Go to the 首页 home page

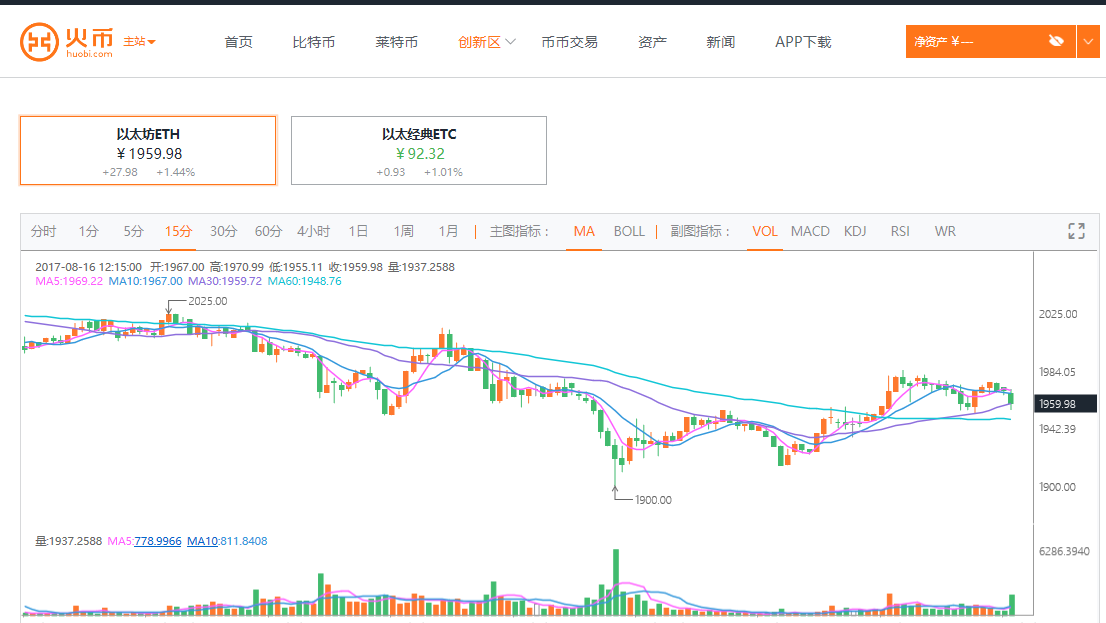238,42
